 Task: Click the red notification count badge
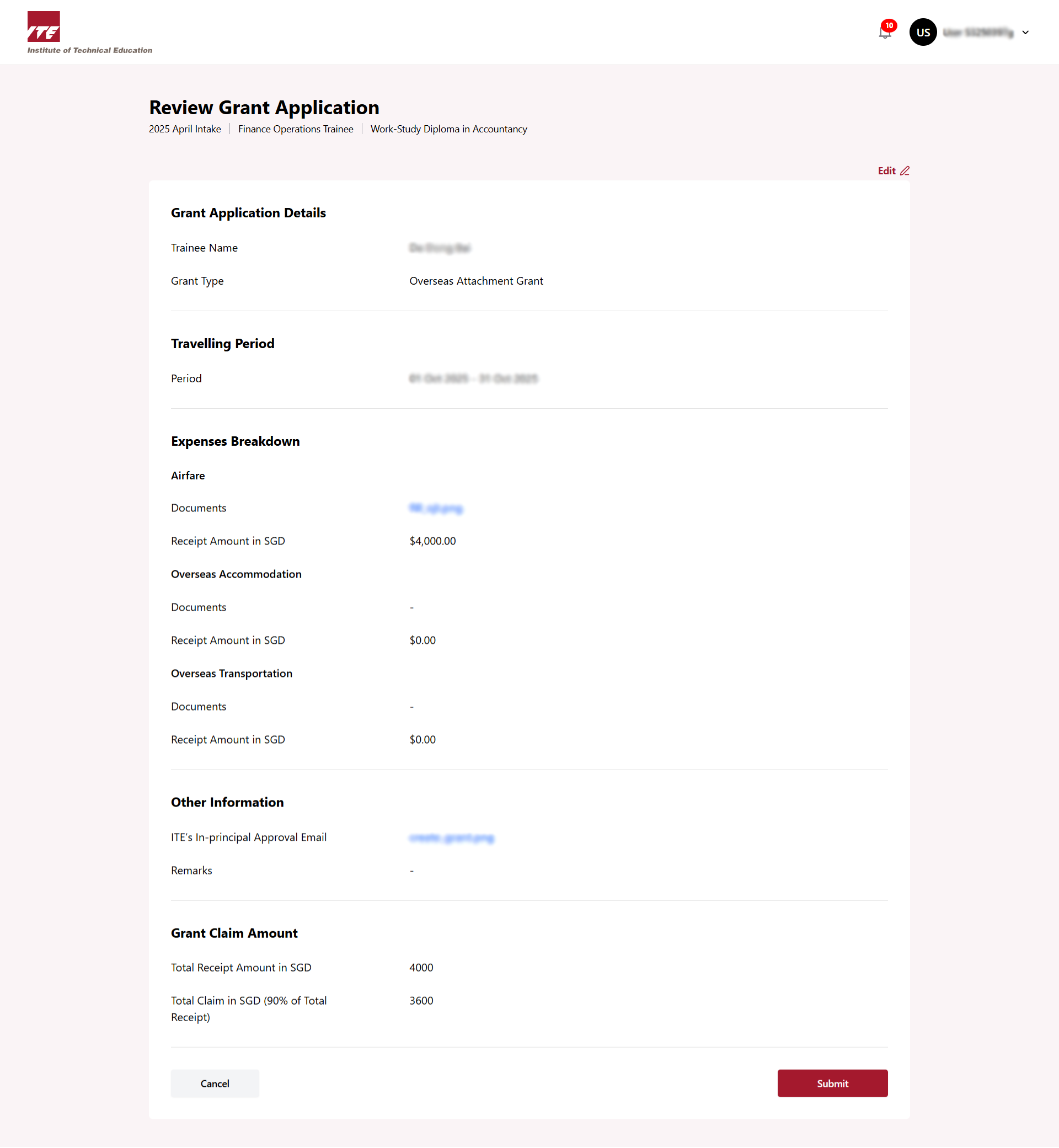(x=889, y=25)
